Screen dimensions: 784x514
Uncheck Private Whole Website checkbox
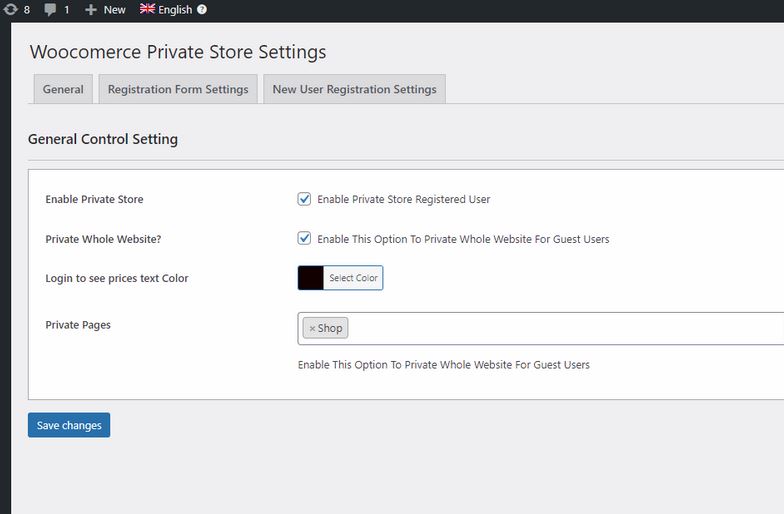click(304, 238)
